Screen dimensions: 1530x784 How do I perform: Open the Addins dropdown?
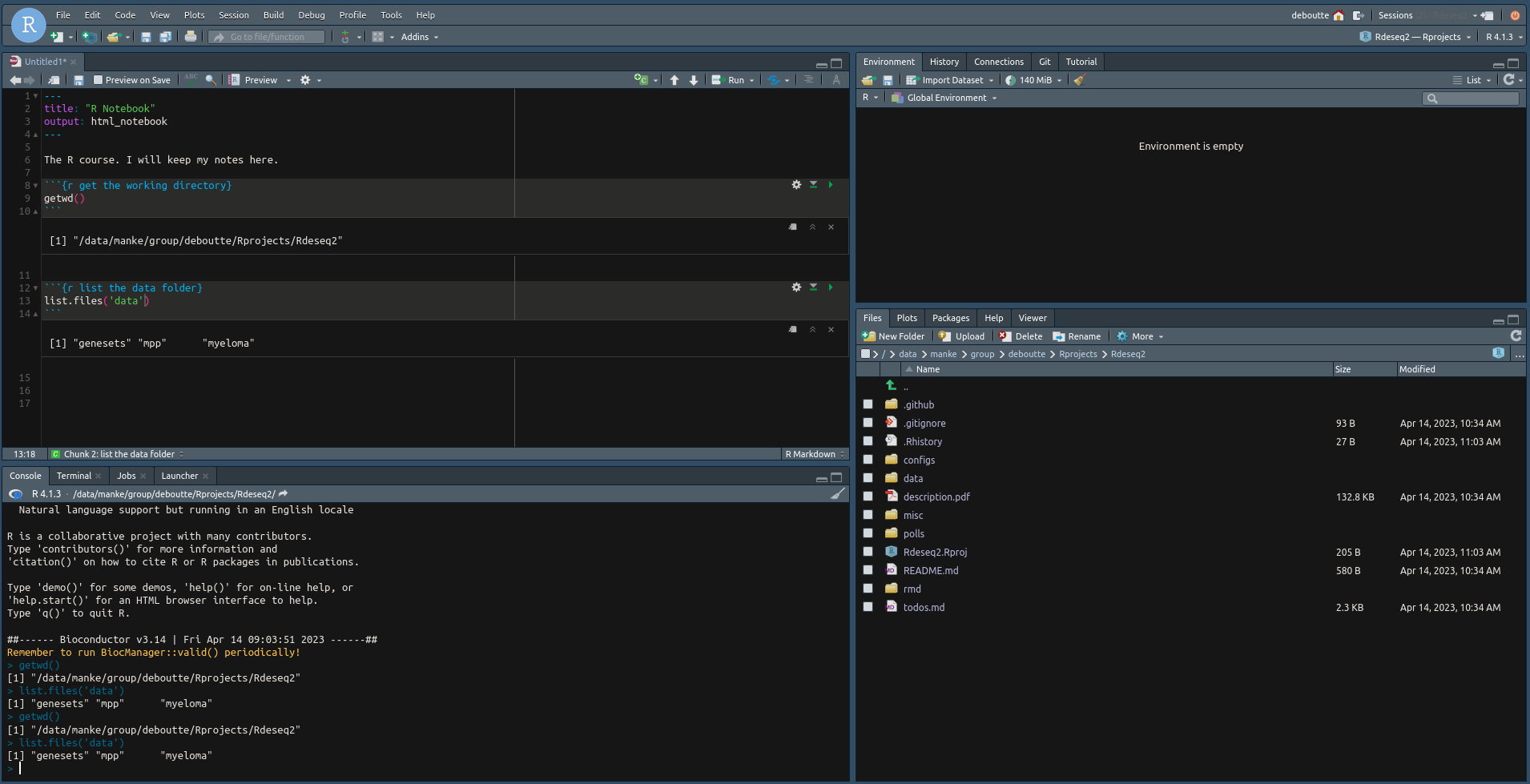point(420,37)
